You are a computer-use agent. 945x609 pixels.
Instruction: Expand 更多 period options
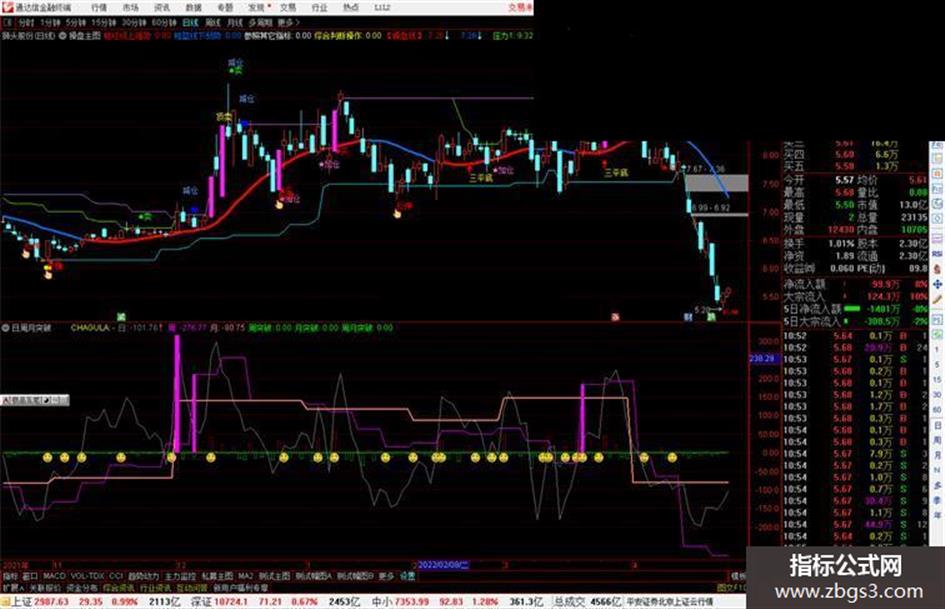288,22
